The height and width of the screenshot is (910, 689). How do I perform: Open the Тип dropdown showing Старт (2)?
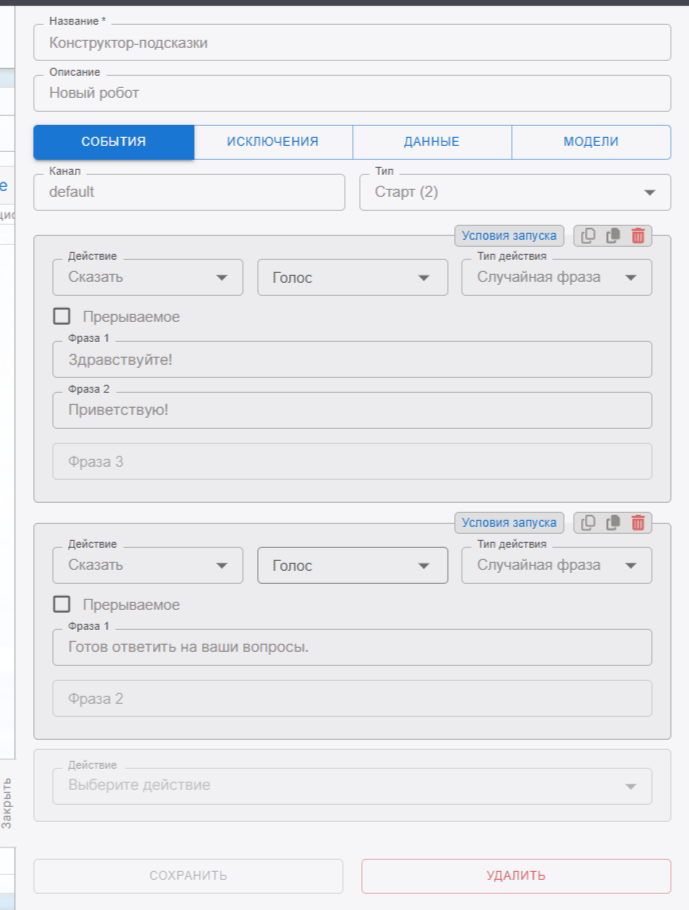(514, 192)
